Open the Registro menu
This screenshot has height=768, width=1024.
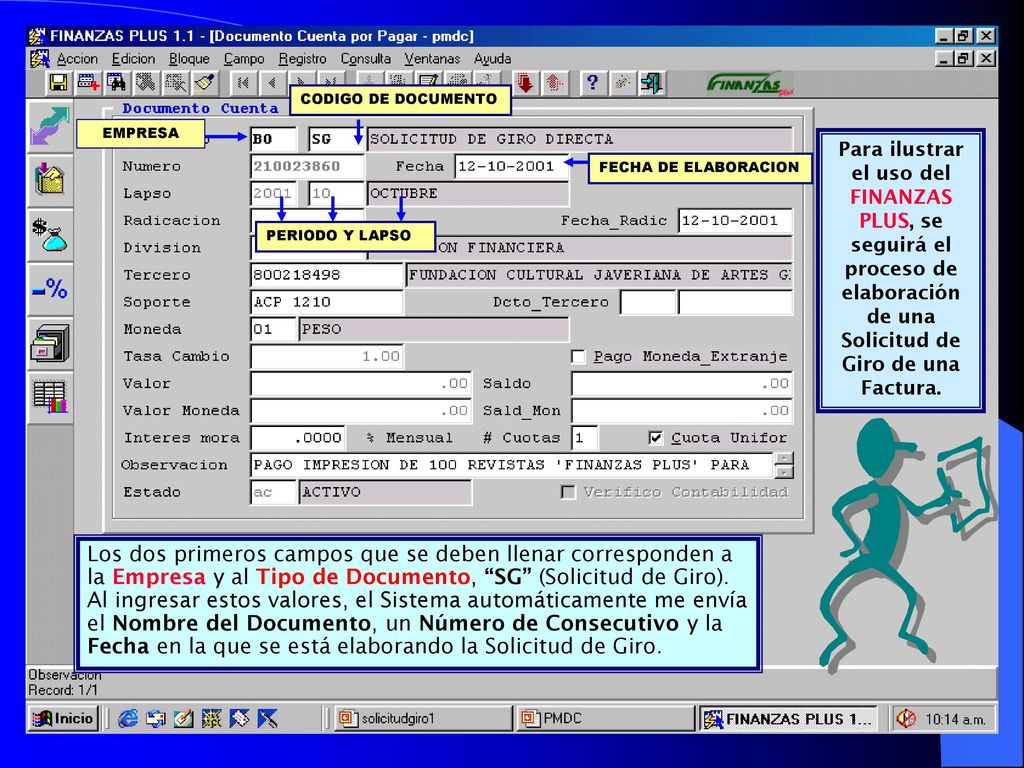302,59
